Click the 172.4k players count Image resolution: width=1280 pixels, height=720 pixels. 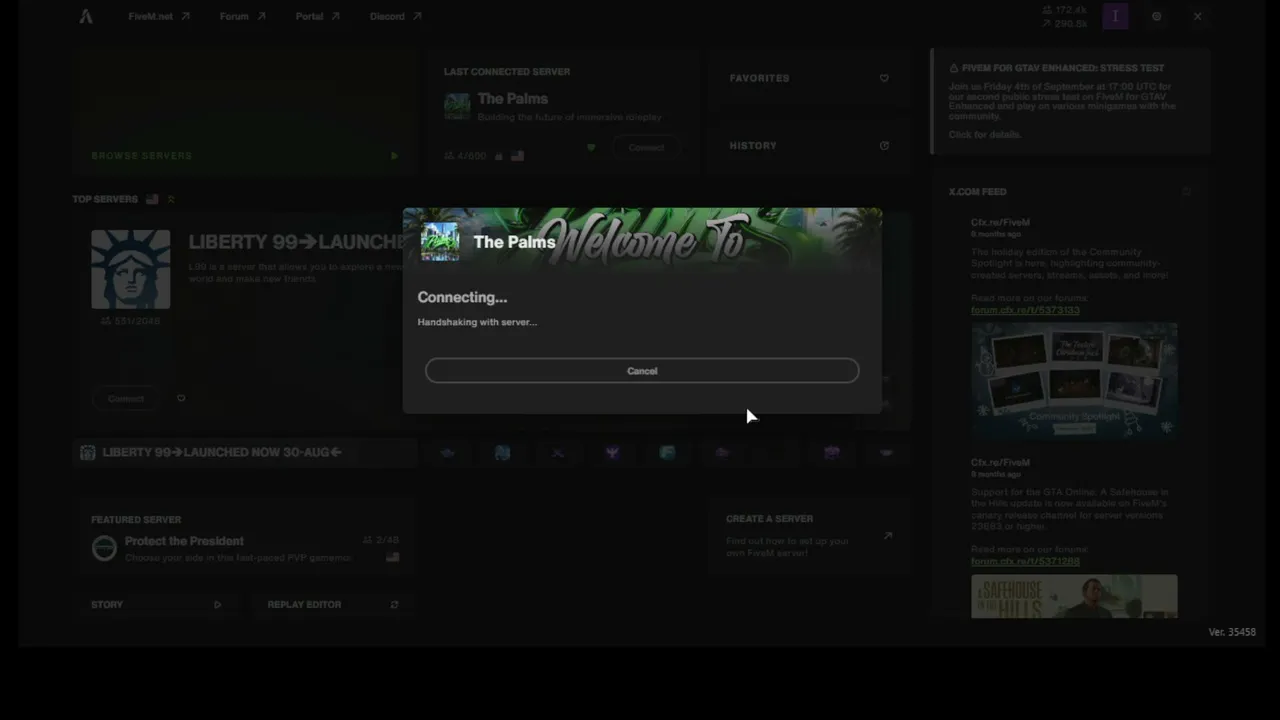(1066, 10)
